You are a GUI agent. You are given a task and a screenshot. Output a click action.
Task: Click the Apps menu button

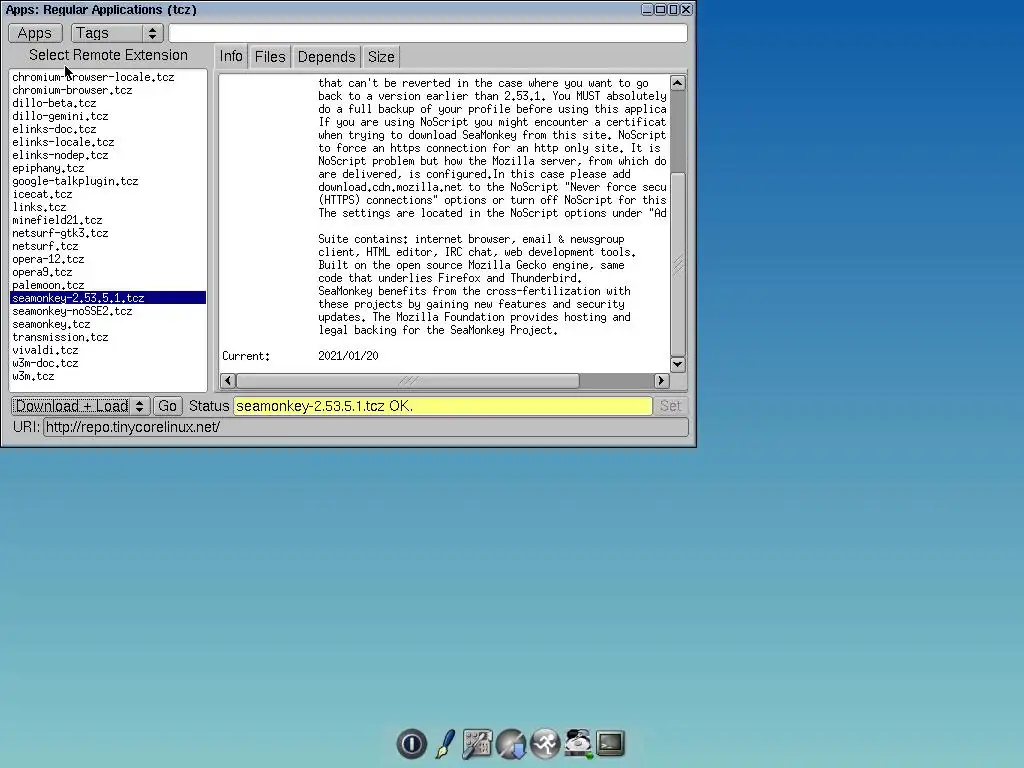[35, 33]
